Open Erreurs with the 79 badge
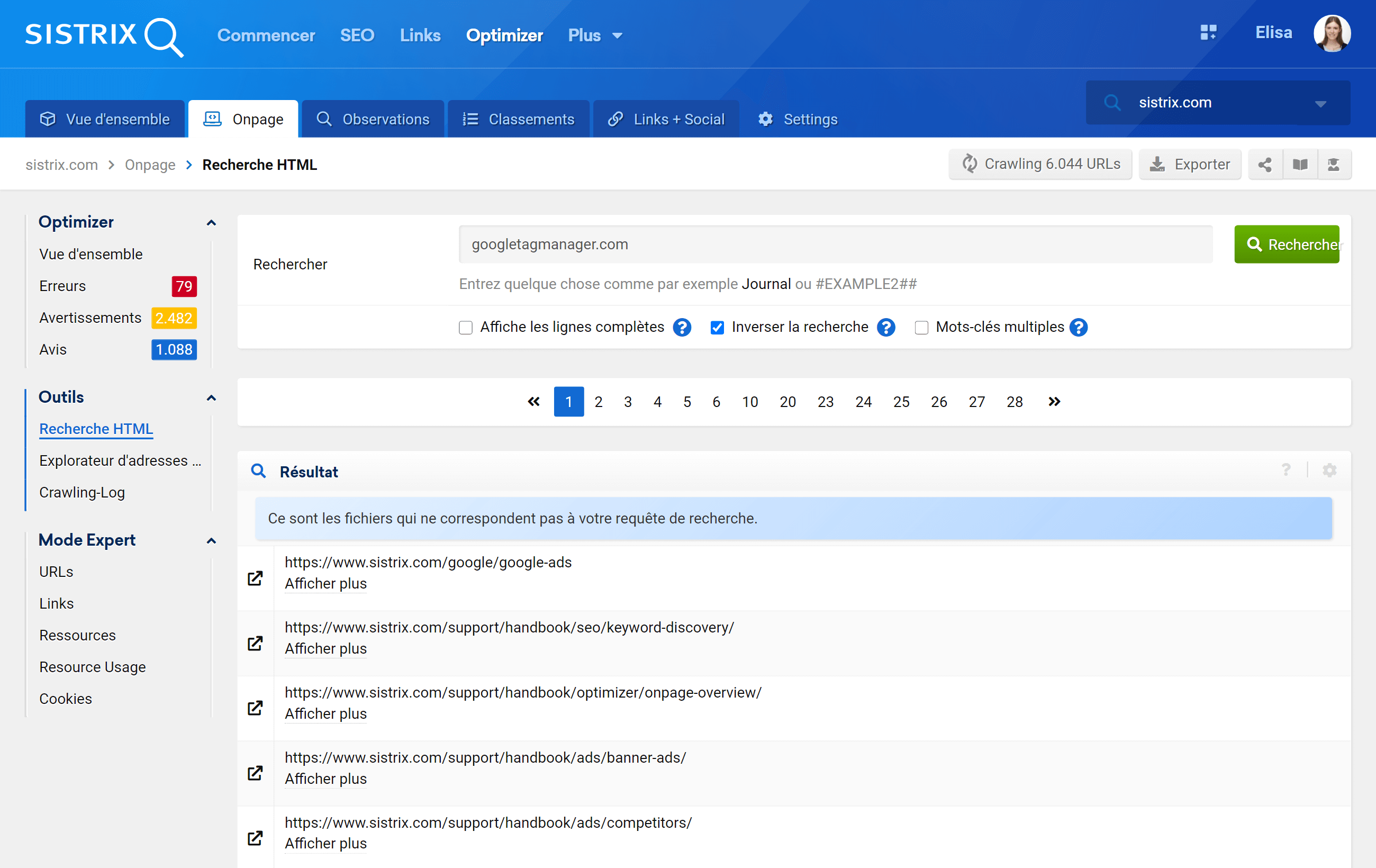 [x=117, y=286]
